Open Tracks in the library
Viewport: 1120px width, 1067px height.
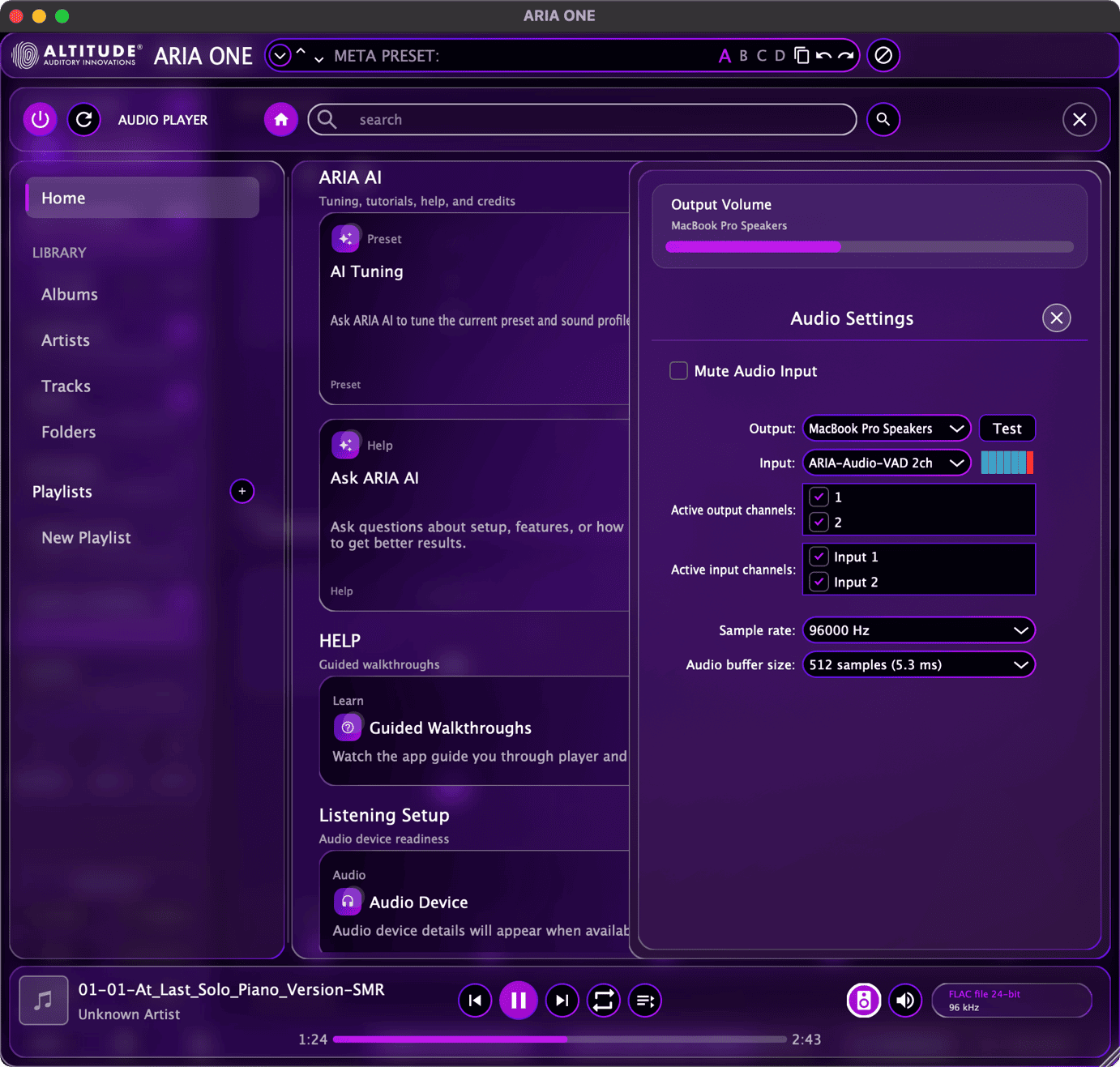click(x=66, y=386)
